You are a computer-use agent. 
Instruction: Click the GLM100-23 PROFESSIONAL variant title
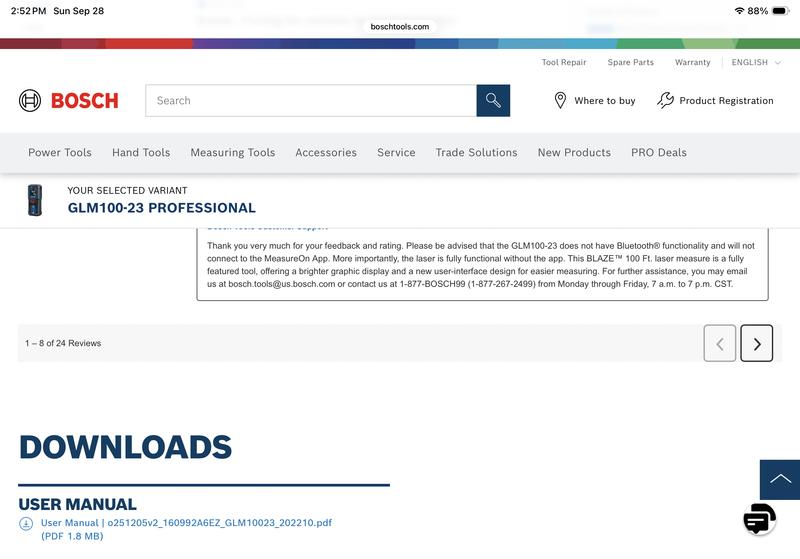pos(162,208)
